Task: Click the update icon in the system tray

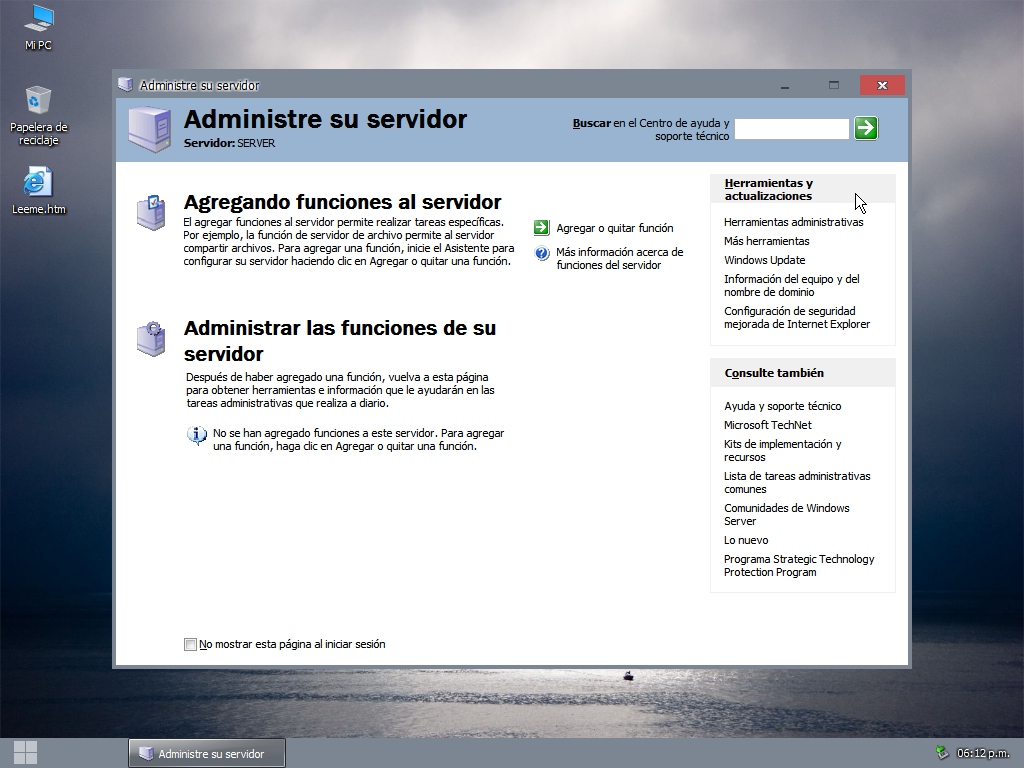Action: pyautogui.click(x=941, y=752)
